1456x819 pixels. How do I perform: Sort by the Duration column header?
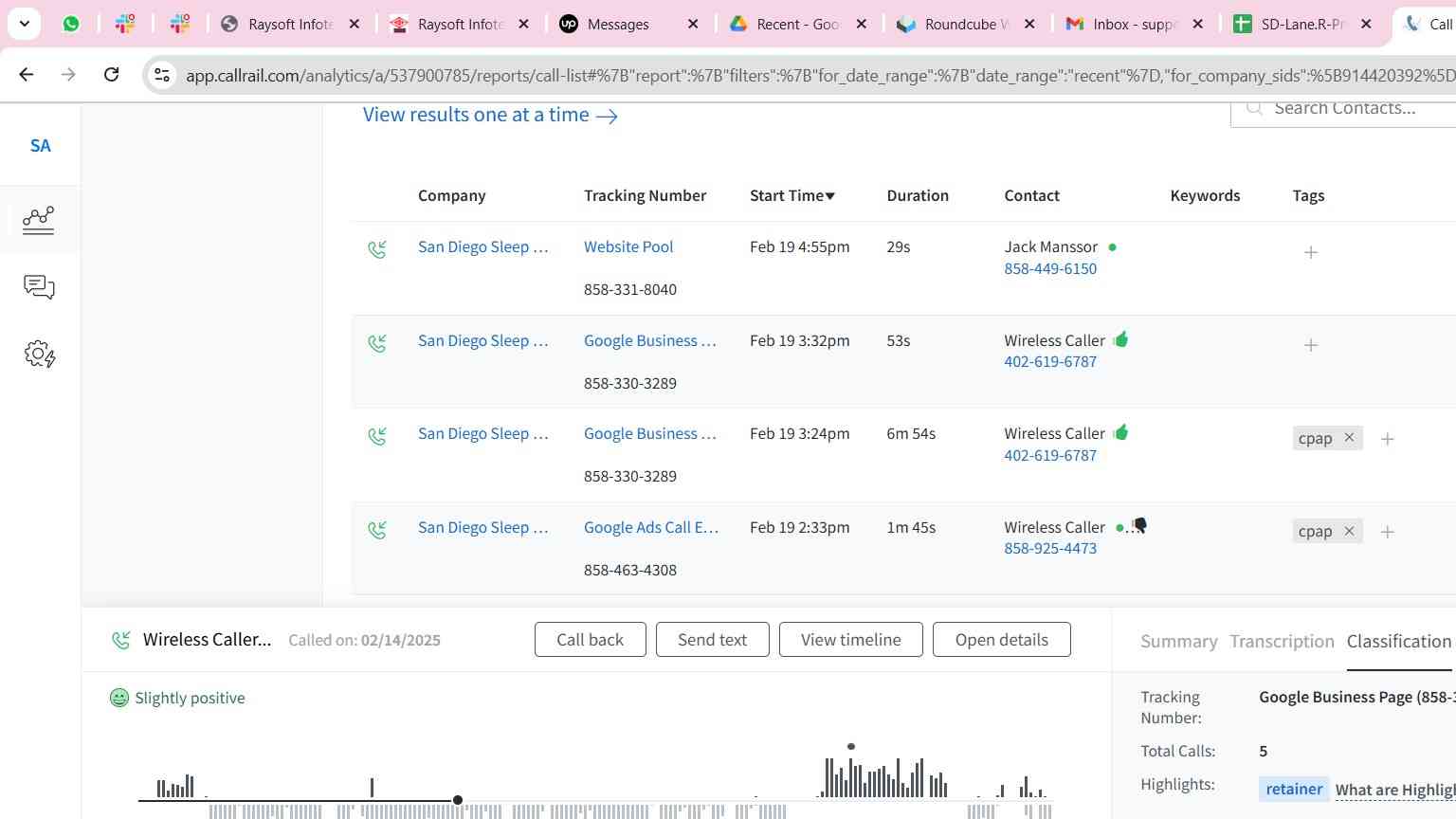pyautogui.click(x=918, y=195)
